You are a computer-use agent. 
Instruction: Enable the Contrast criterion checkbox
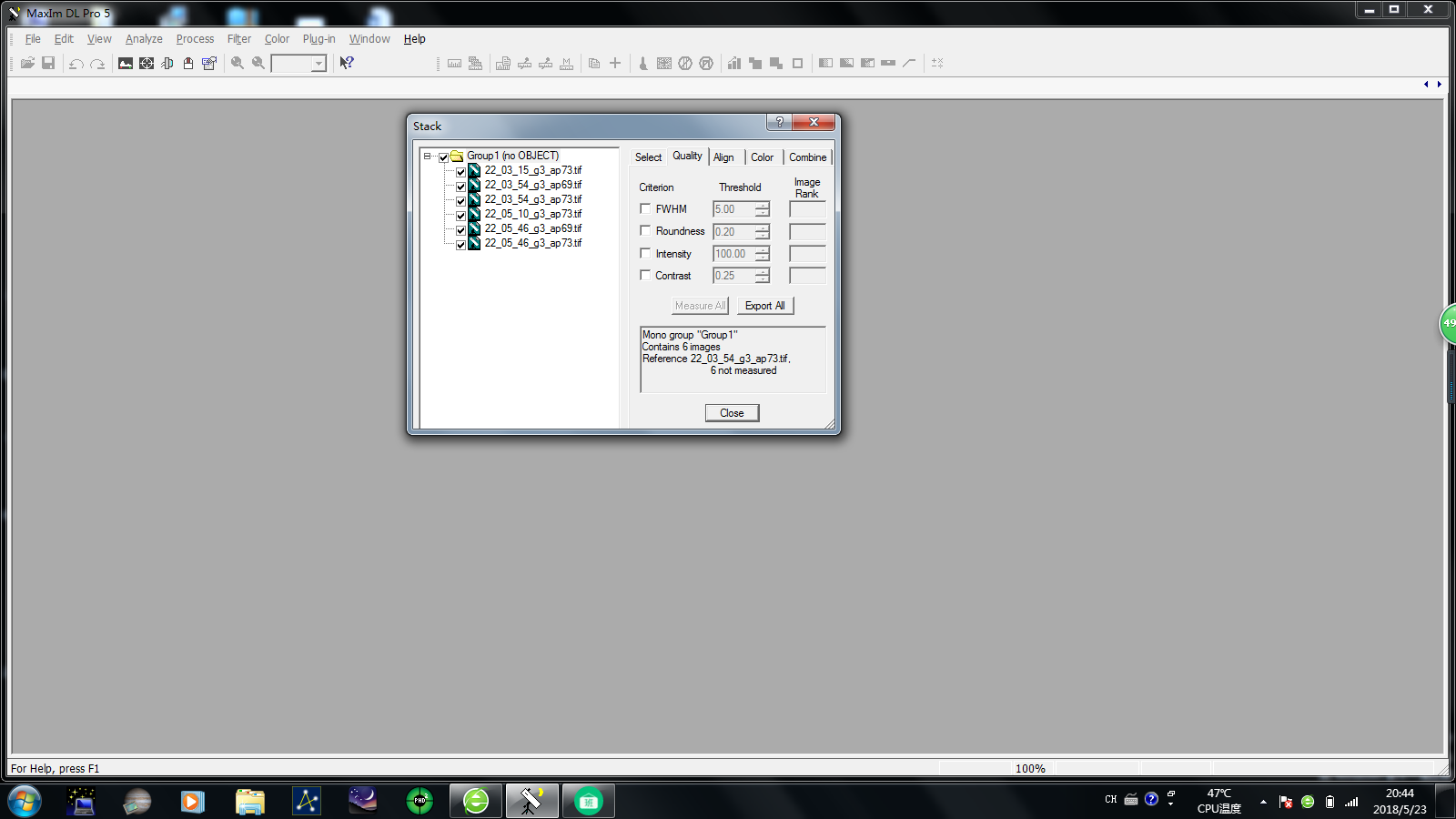click(645, 275)
